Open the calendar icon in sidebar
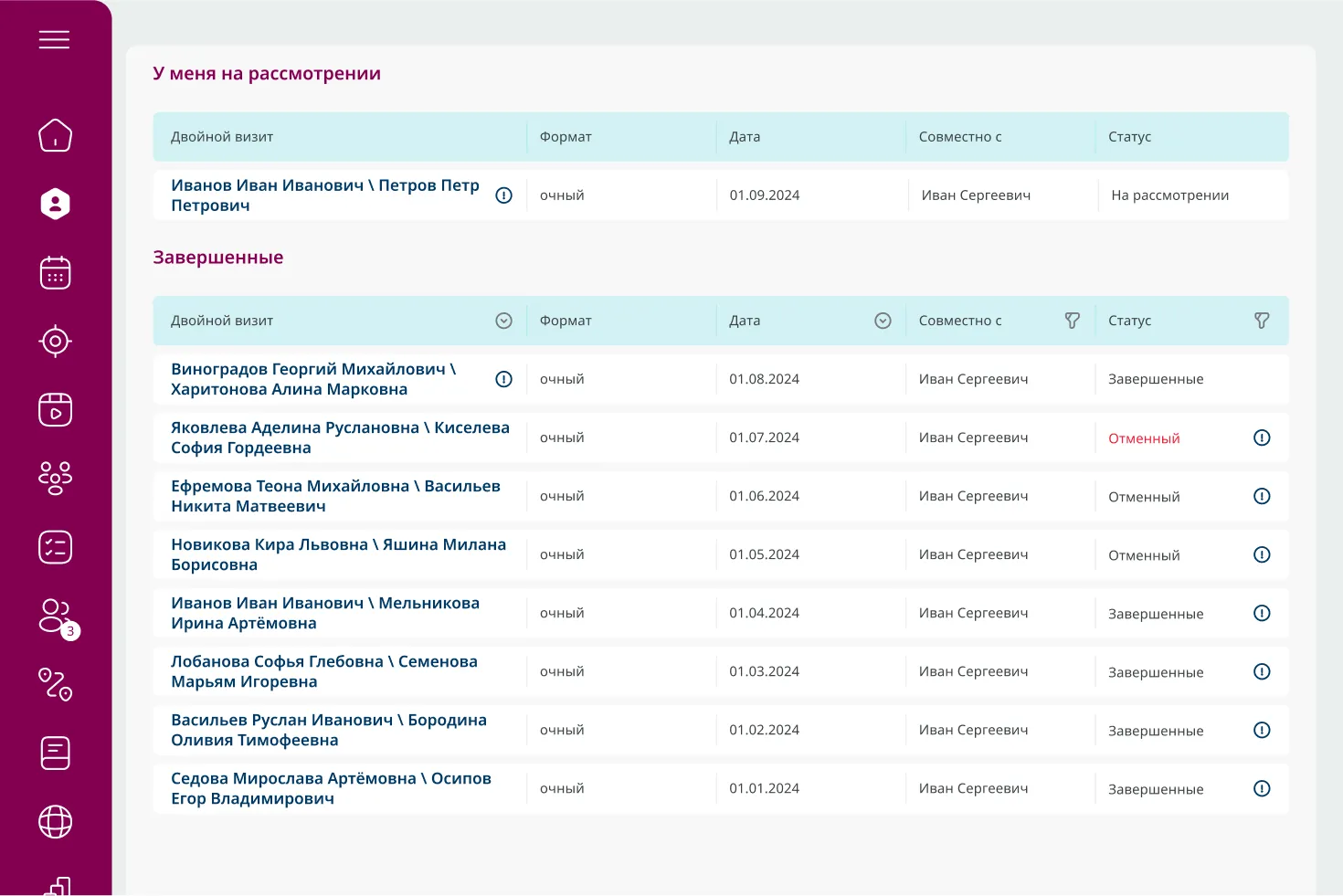Viewport: 1343px width, 896px height. (55, 272)
